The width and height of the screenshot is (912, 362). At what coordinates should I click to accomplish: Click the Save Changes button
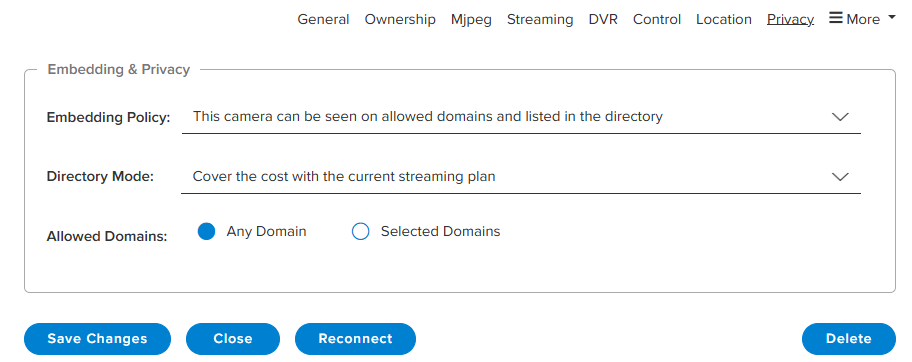pyautogui.click(x=97, y=339)
